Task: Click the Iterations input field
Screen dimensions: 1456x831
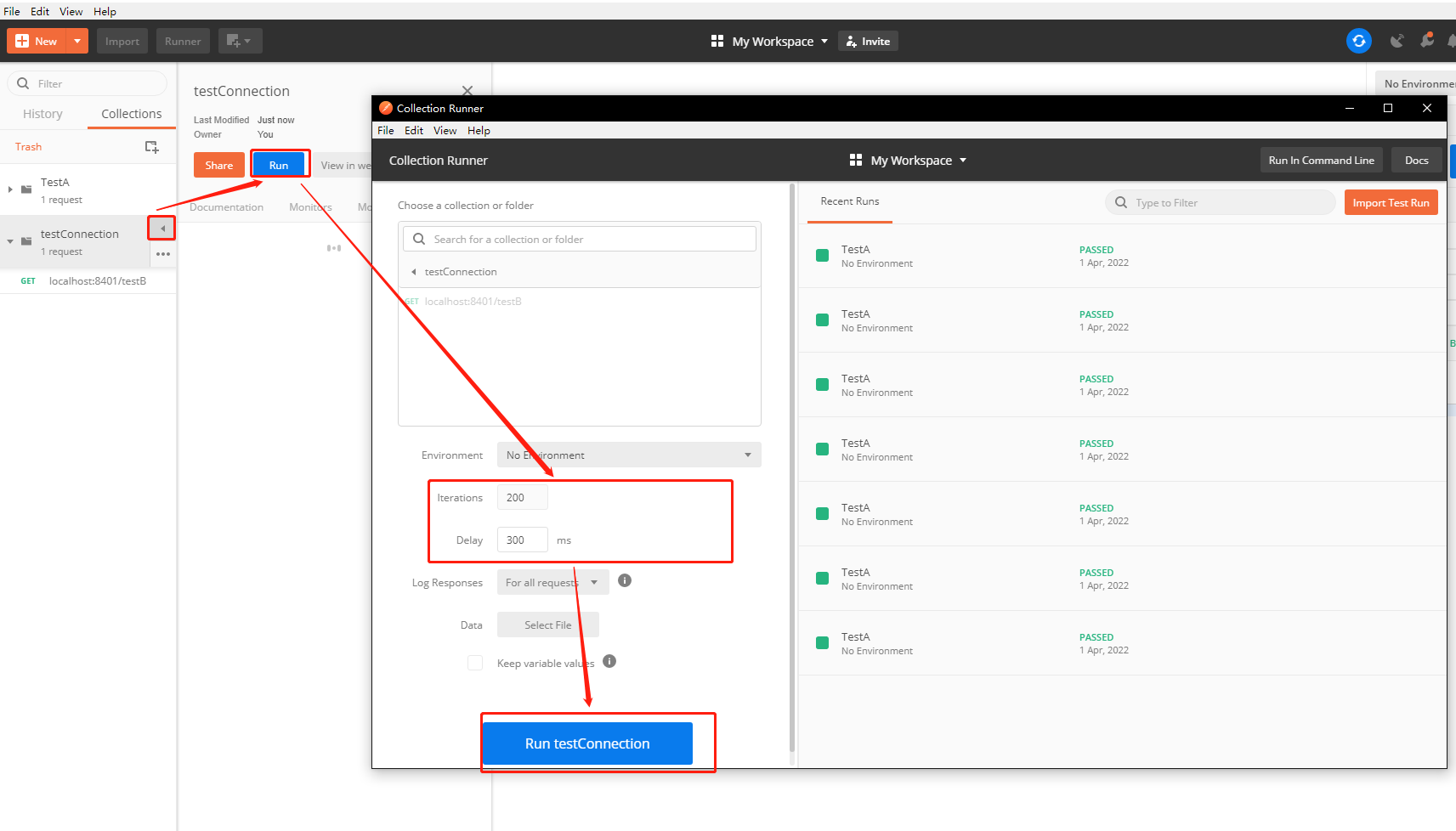Action: coord(522,497)
